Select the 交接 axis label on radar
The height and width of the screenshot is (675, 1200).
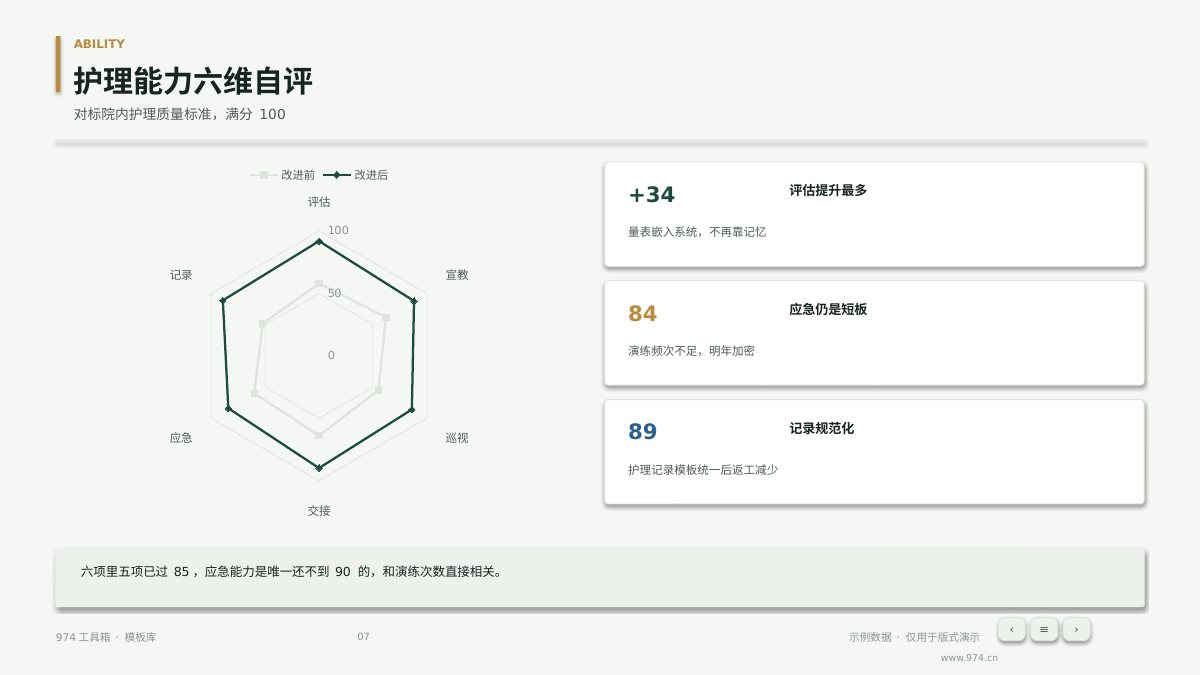319,511
